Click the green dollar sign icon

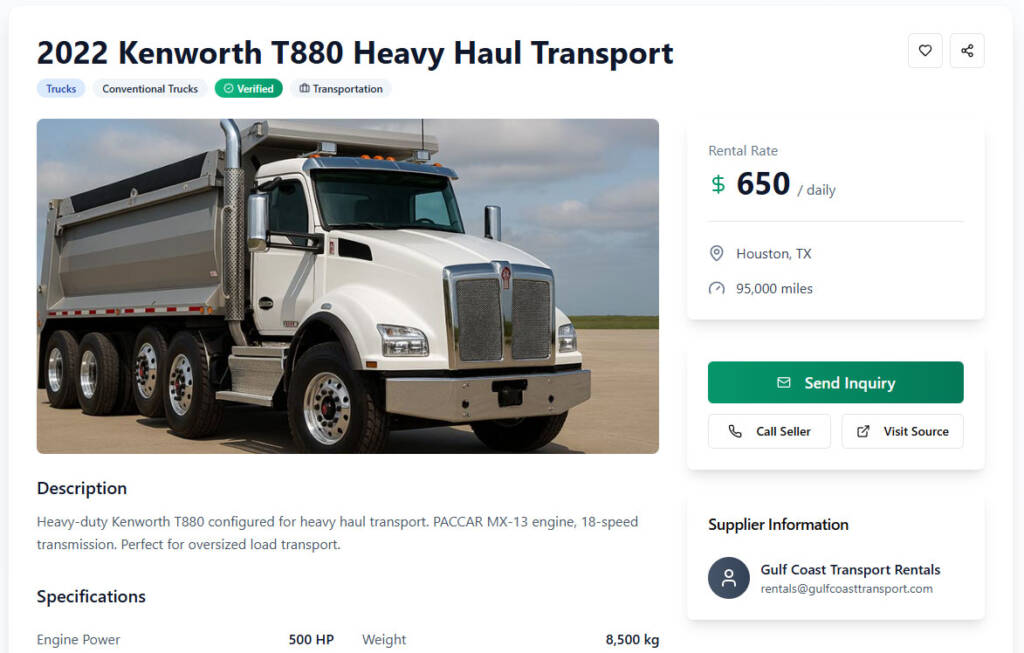coord(718,184)
